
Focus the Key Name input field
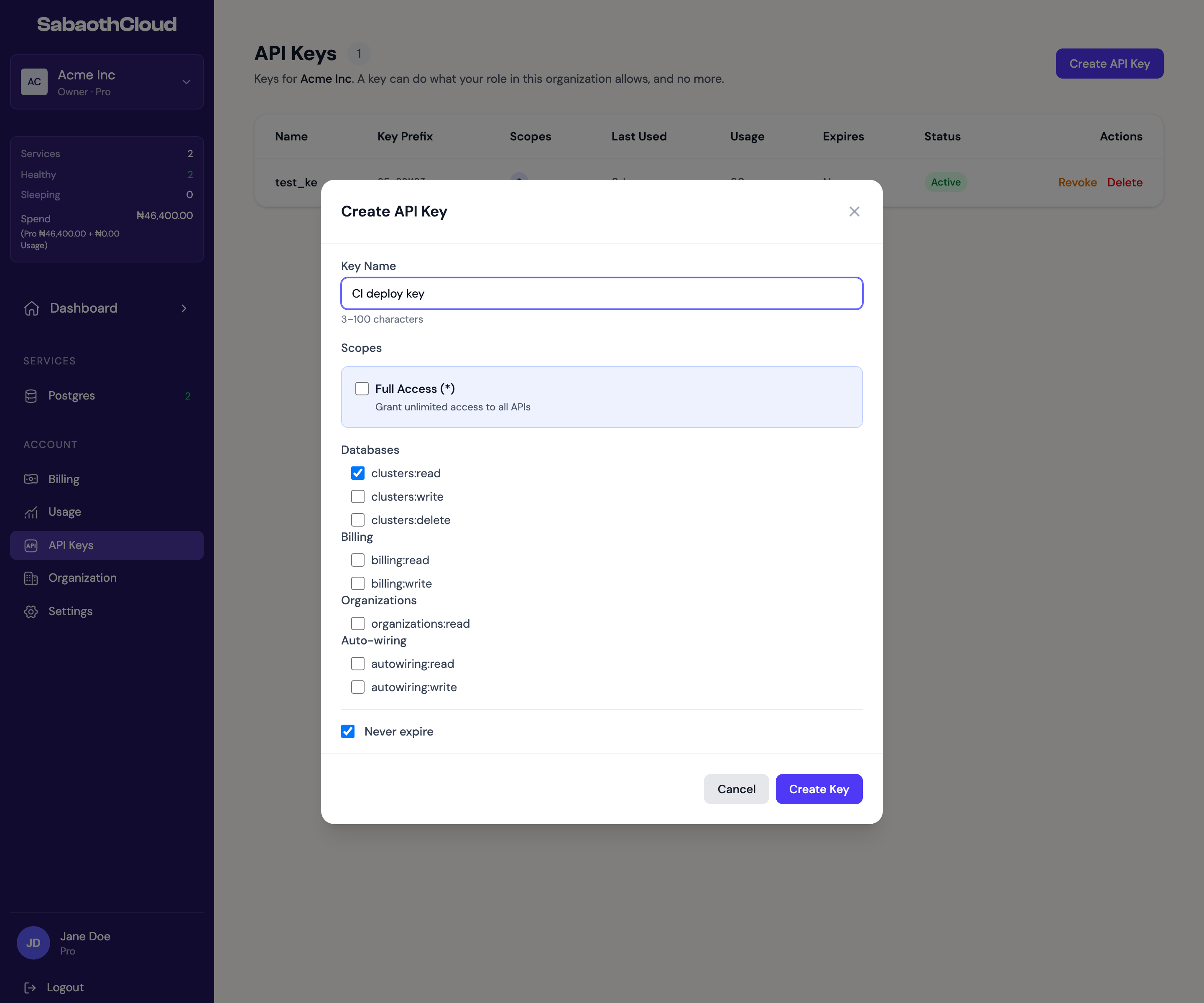point(602,293)
